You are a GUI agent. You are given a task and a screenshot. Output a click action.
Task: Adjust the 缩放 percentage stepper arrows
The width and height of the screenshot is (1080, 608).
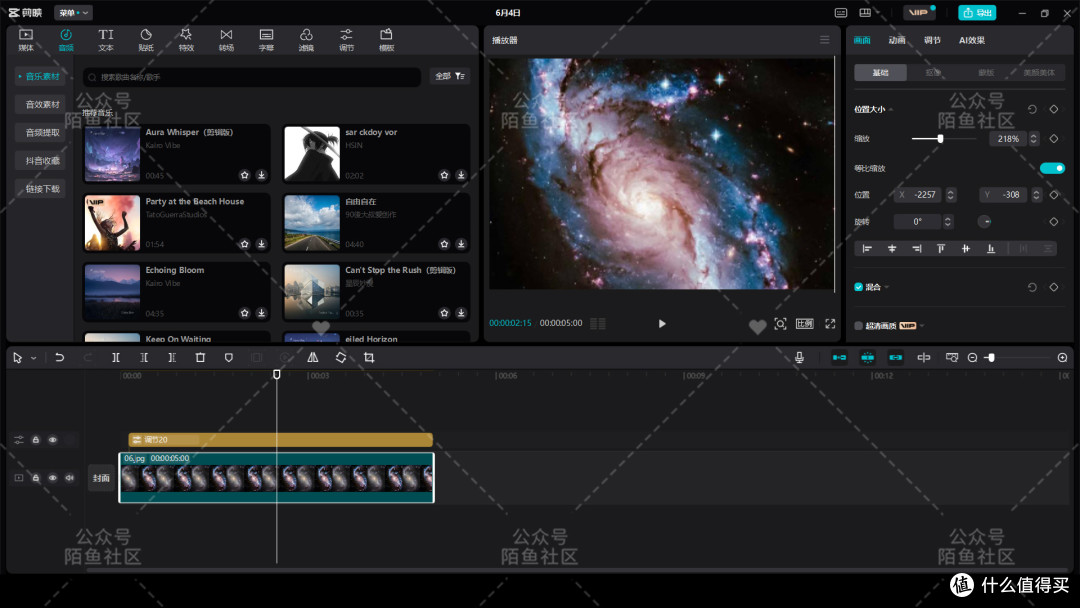point(1033,138)
